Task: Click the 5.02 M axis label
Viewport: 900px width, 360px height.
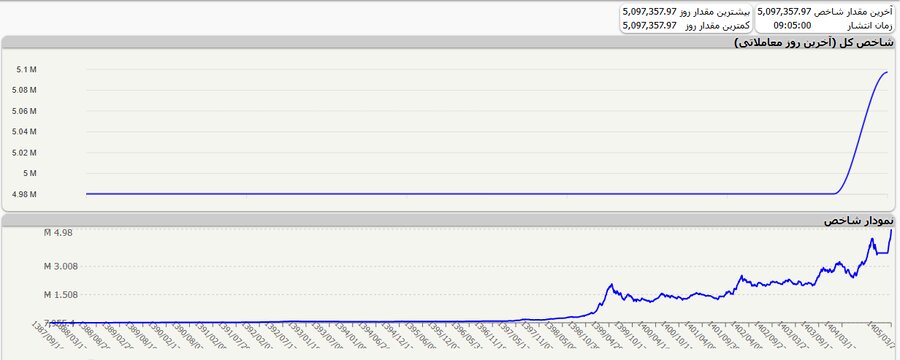Action: (24, 153)
